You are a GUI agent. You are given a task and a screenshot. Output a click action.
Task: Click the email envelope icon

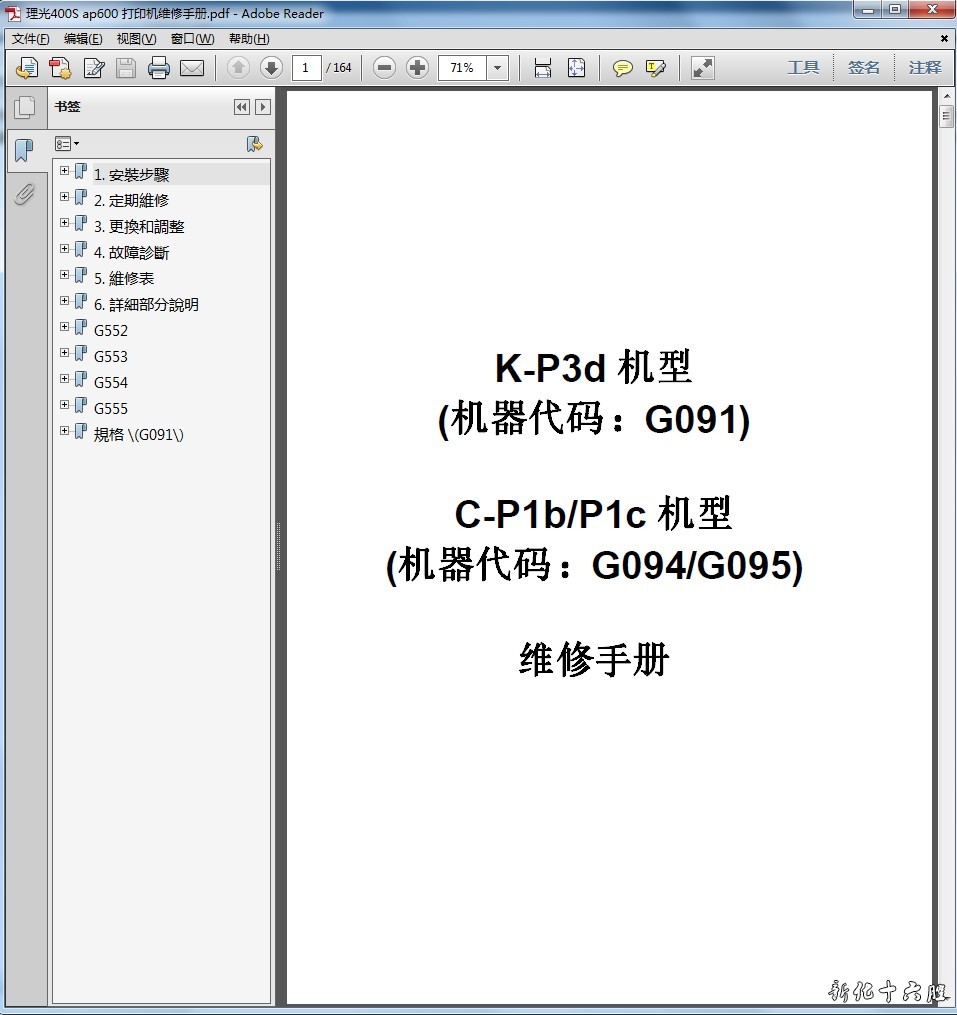pyautogui.click(x=192, y=68)
